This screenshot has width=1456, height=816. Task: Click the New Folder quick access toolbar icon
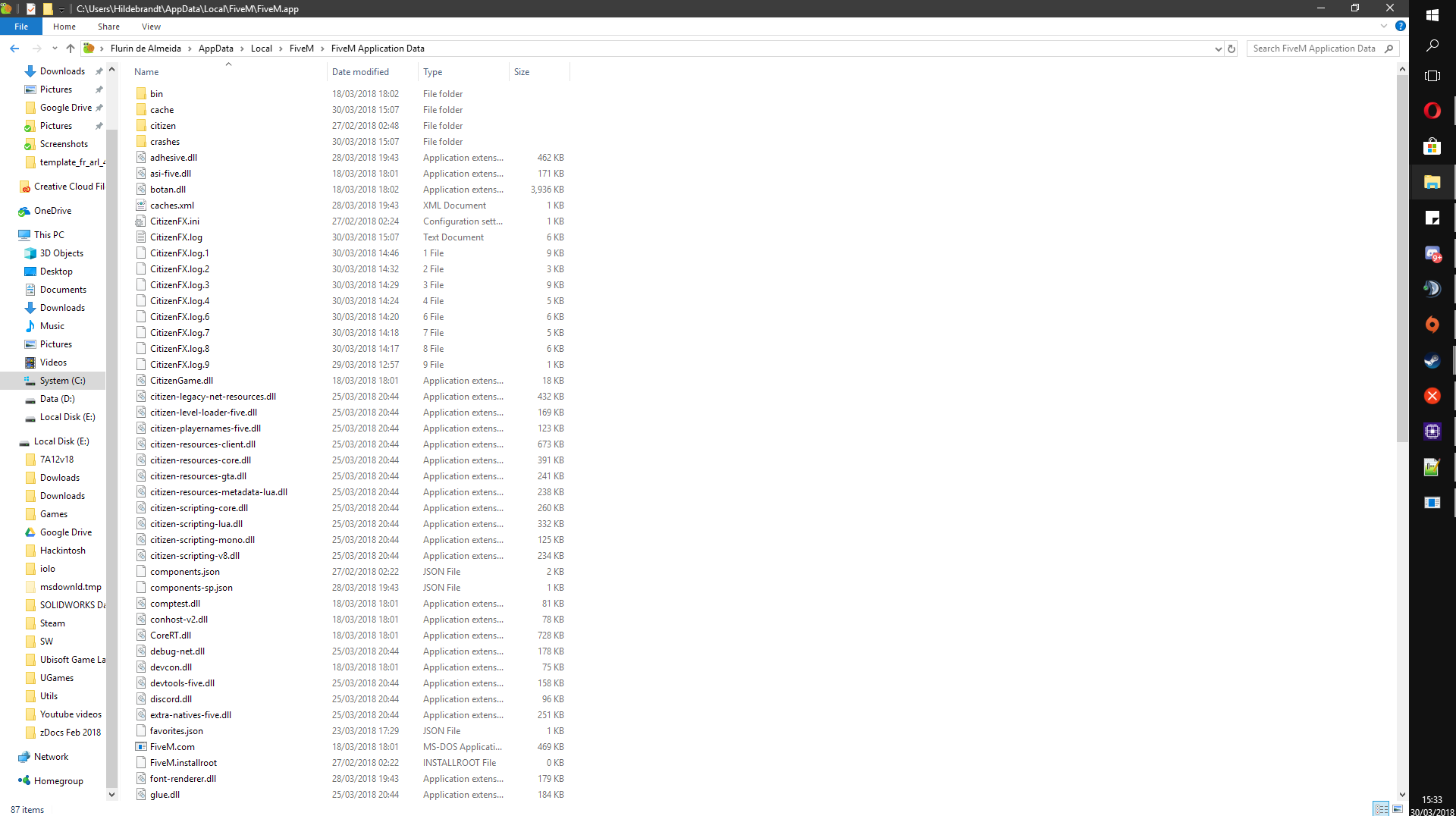pyautogui.click(x=47, y=8)
